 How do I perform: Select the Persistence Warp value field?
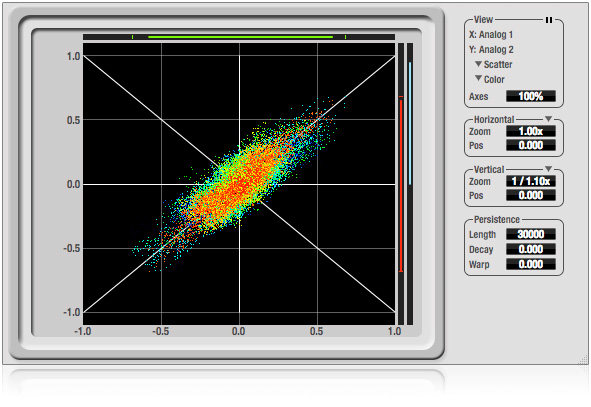tap(531, 264)
